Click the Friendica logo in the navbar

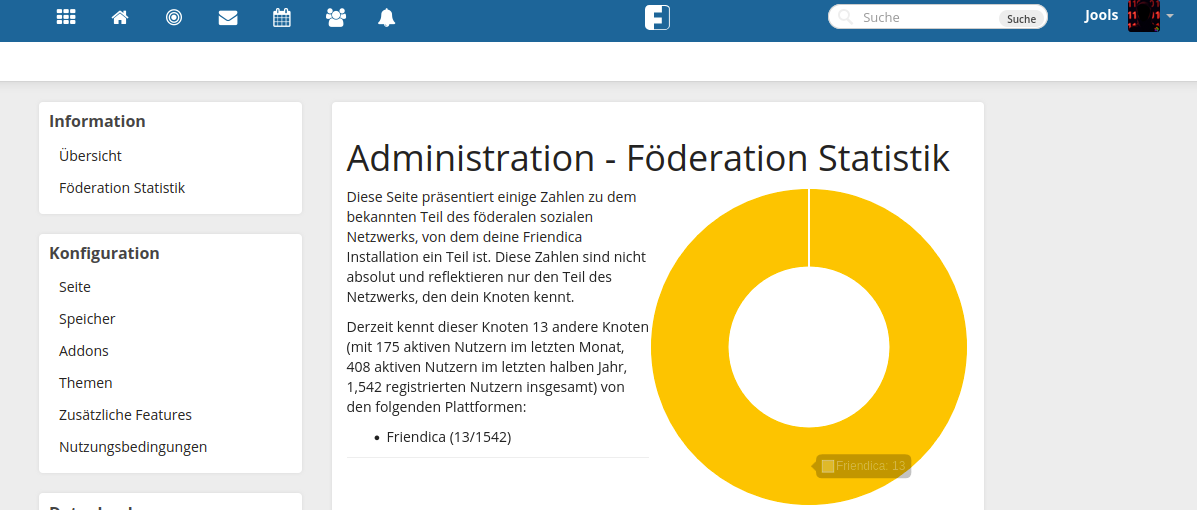click(657, 17)
